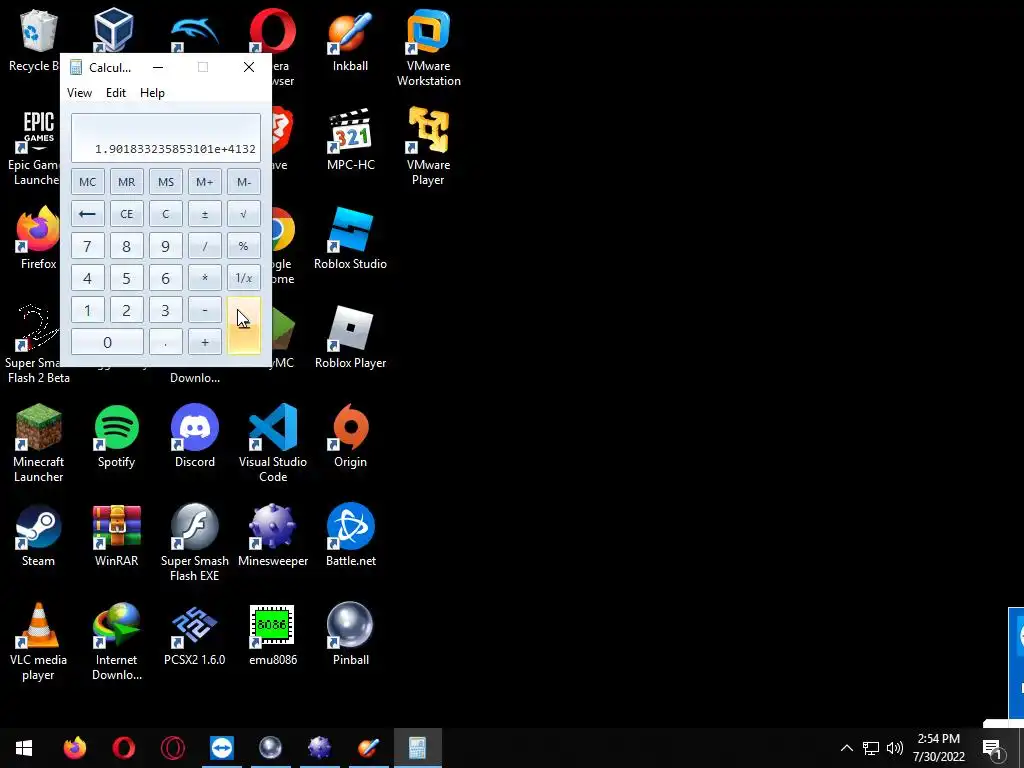This screenshot has height=768, width=1024.
Task: Open Epic Games Launcher desktop icon
Action: coord(34,147)
